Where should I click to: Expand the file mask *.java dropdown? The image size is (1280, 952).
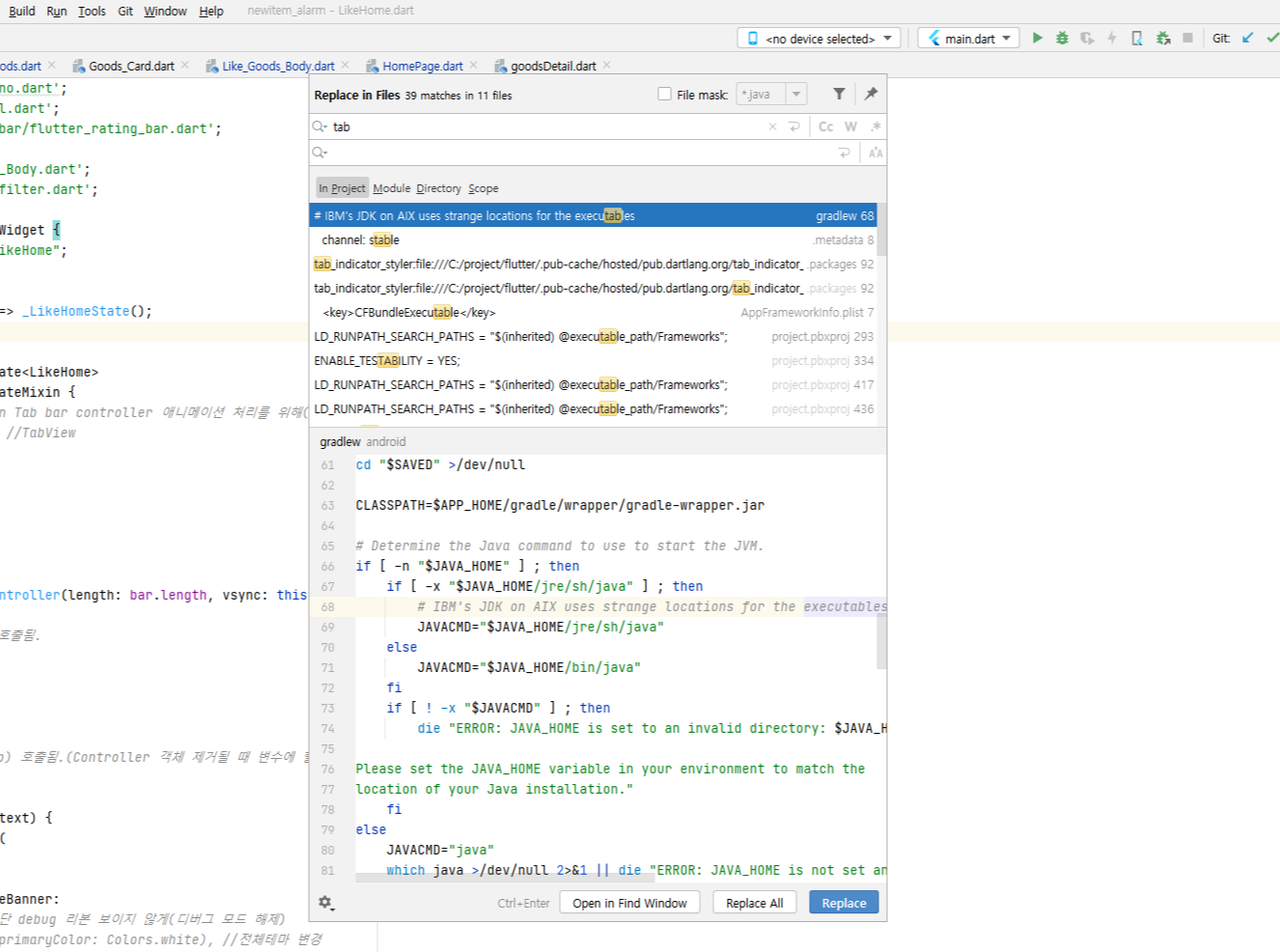click(796, 94)
